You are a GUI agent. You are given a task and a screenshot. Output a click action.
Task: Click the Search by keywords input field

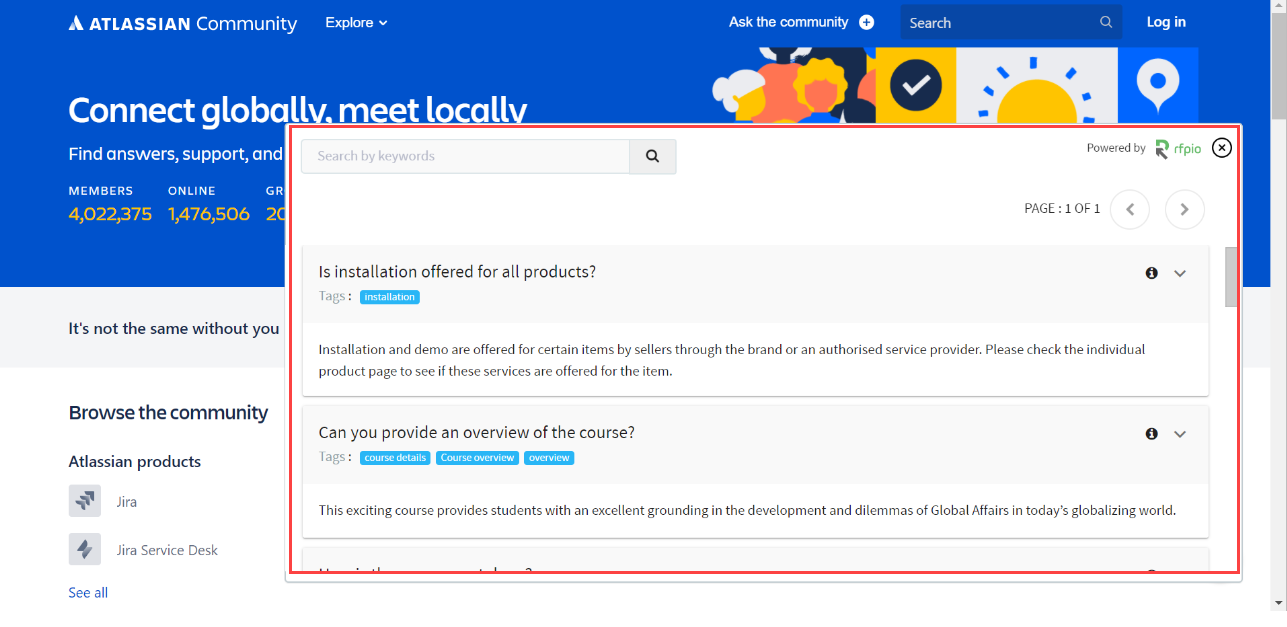click(x=465, y=156)
